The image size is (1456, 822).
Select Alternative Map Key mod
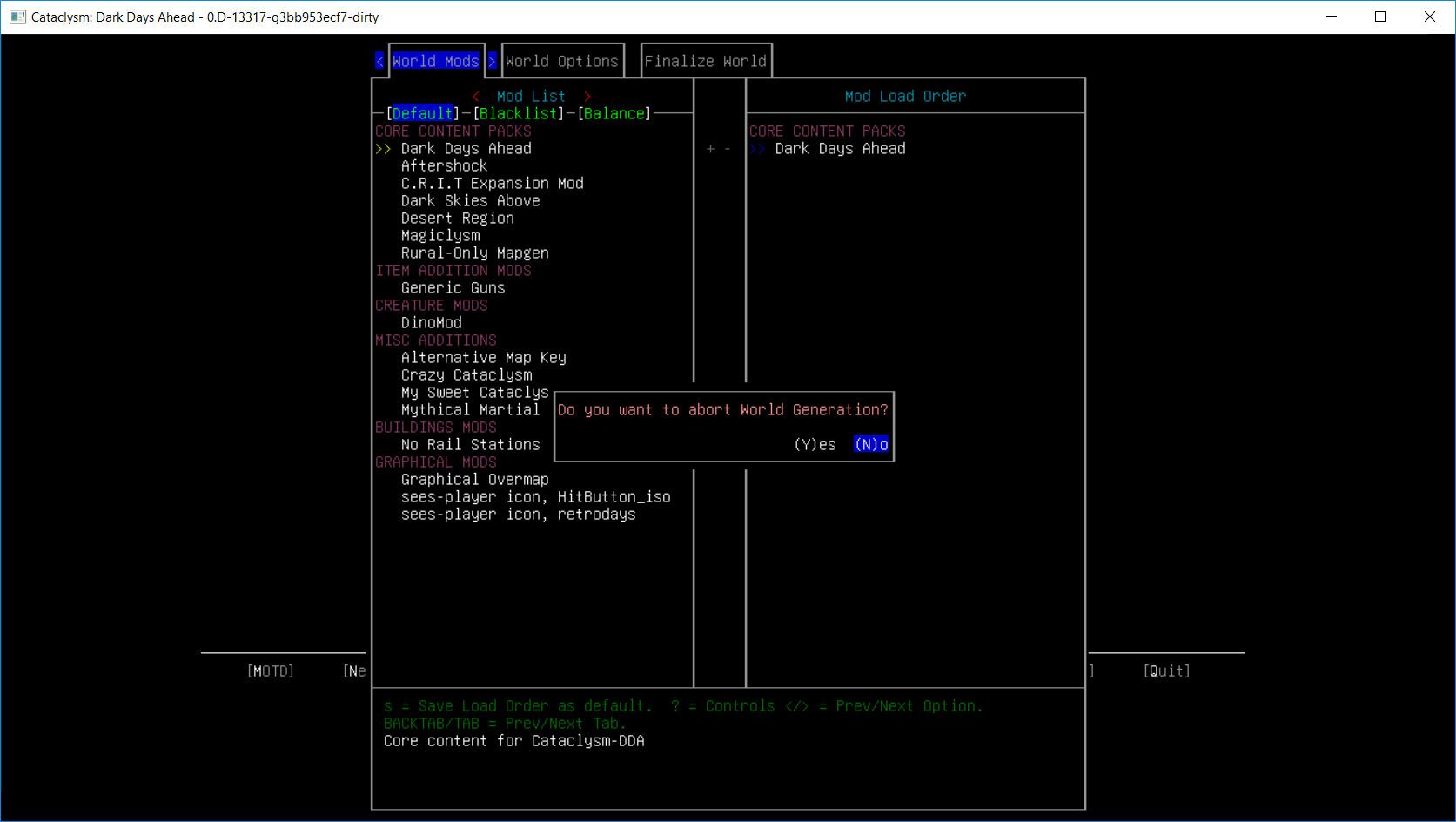point(483,358)
